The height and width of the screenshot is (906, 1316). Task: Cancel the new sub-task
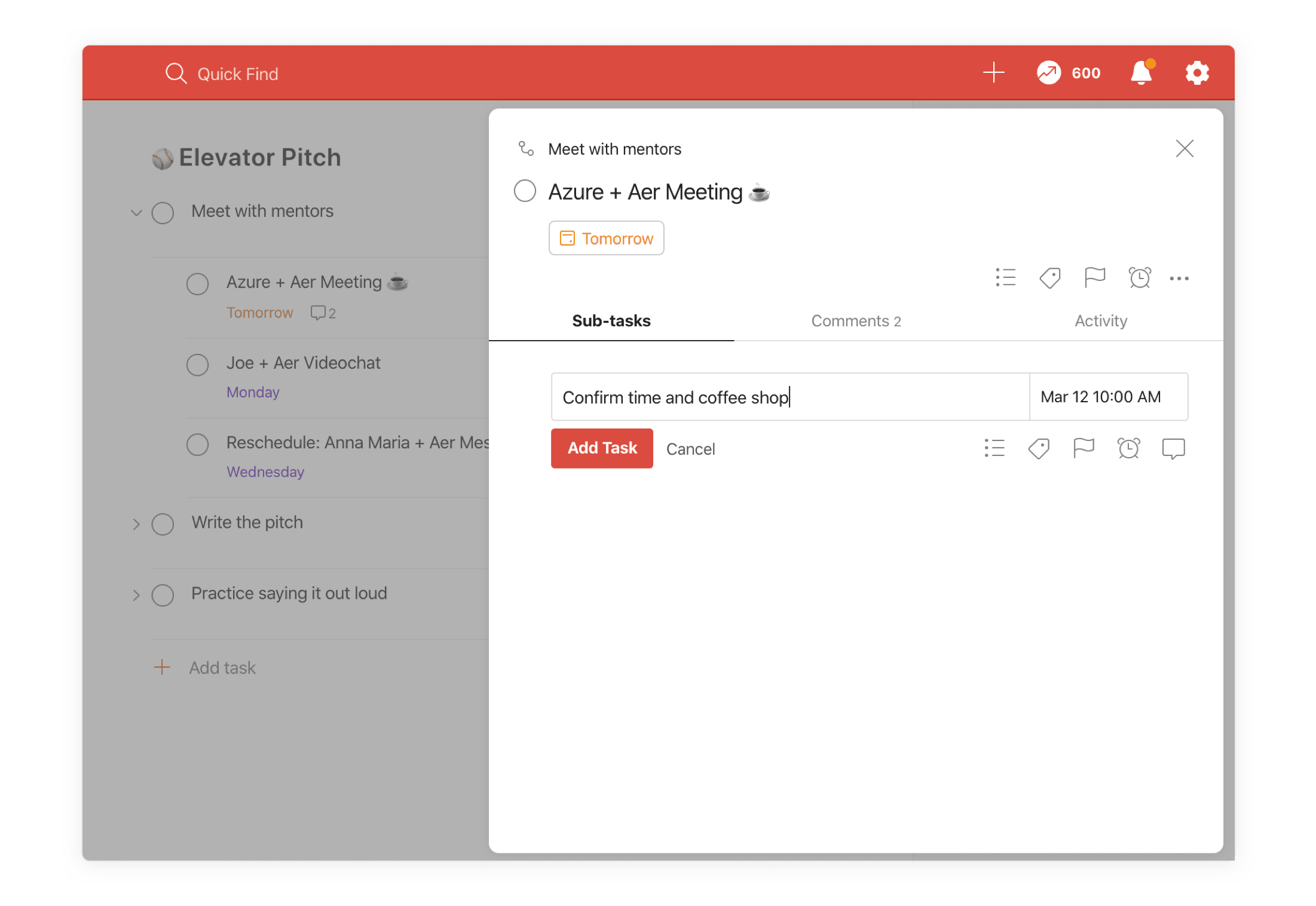[x=690, y=448]
